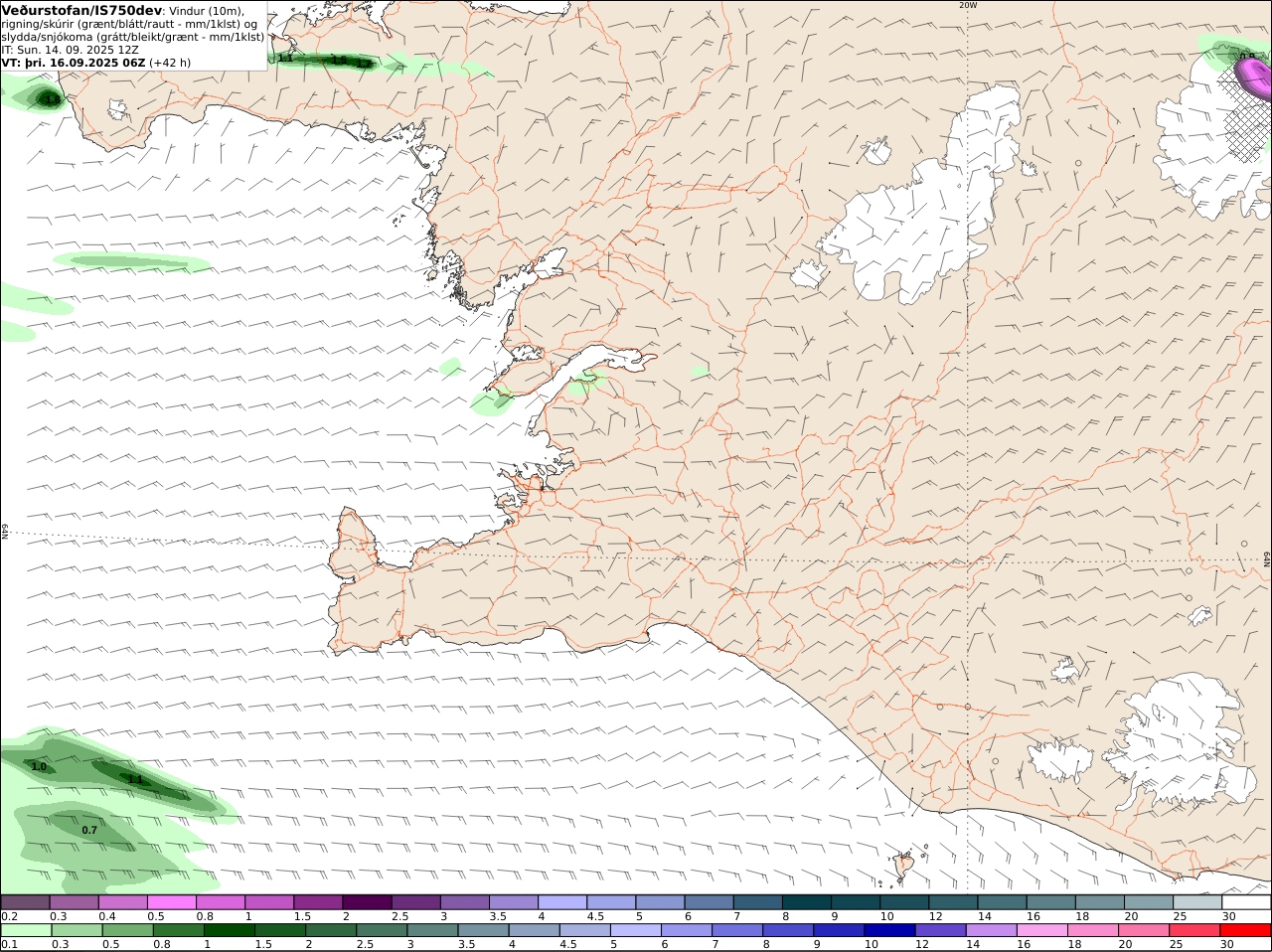Click the 20 grey-teal sleet/snow scale swatch
The image size is (1272, 952).
1150,902
